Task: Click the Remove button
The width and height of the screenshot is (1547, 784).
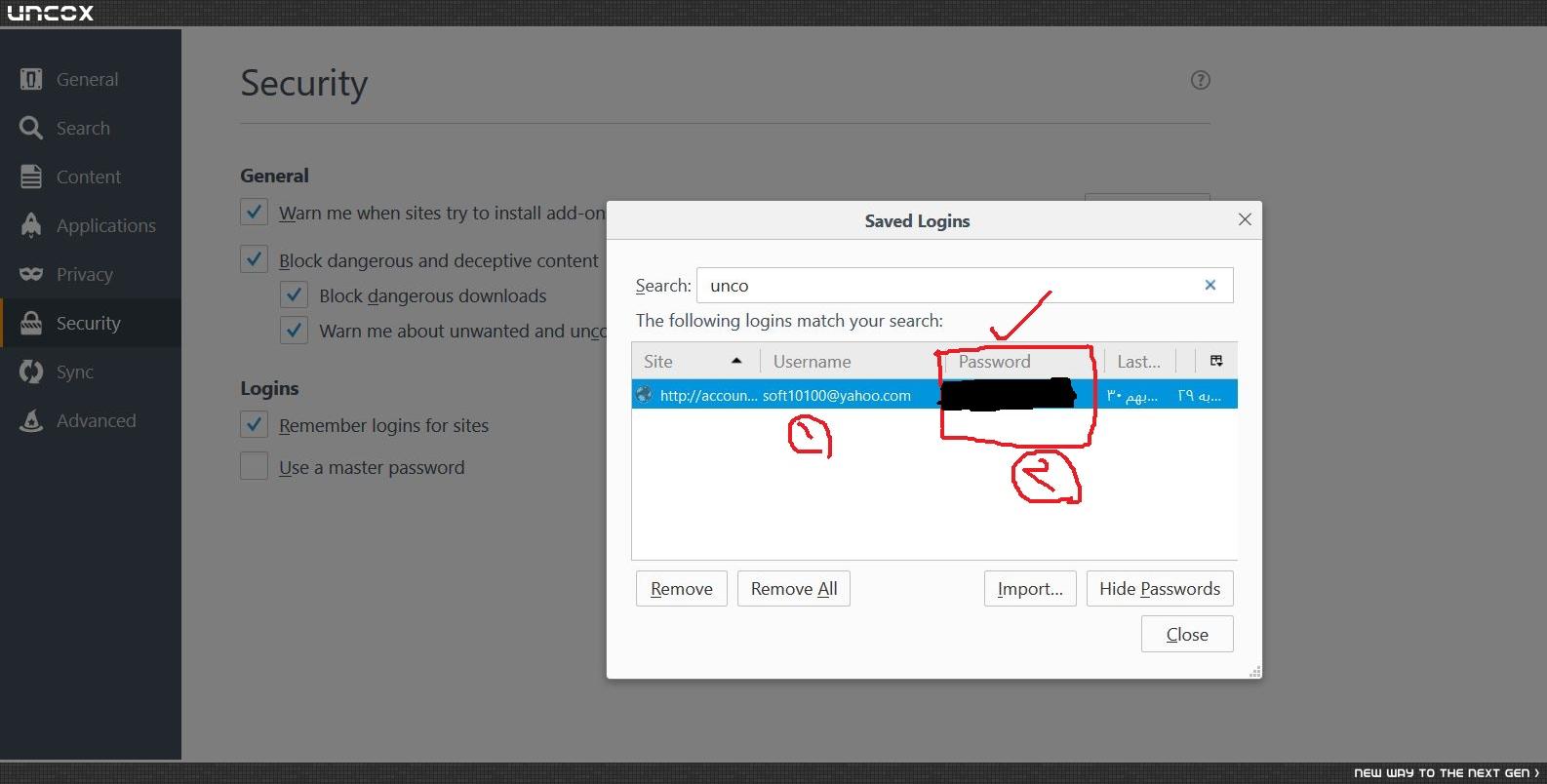Action: pos(682,588)
